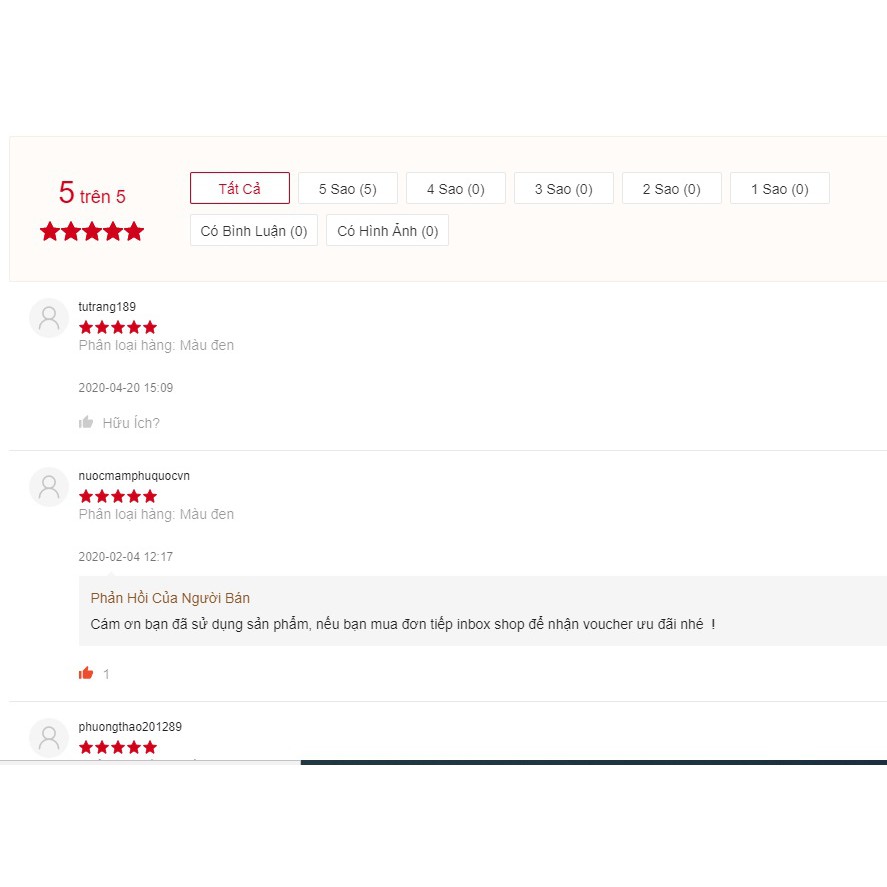The height and width of the screenshot is (887, 887).
Task: Filter reviews by "4 Sao (0)"
Action: (456, 189)
